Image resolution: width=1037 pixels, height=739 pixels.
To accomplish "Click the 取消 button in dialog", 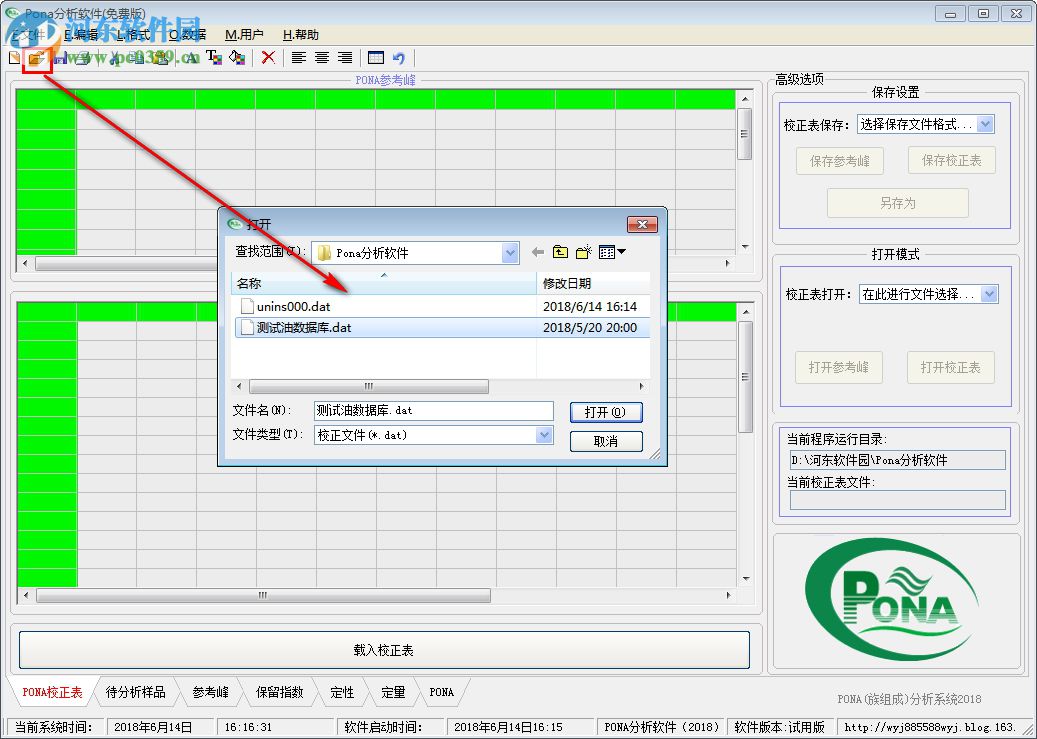I will (606, 441).
